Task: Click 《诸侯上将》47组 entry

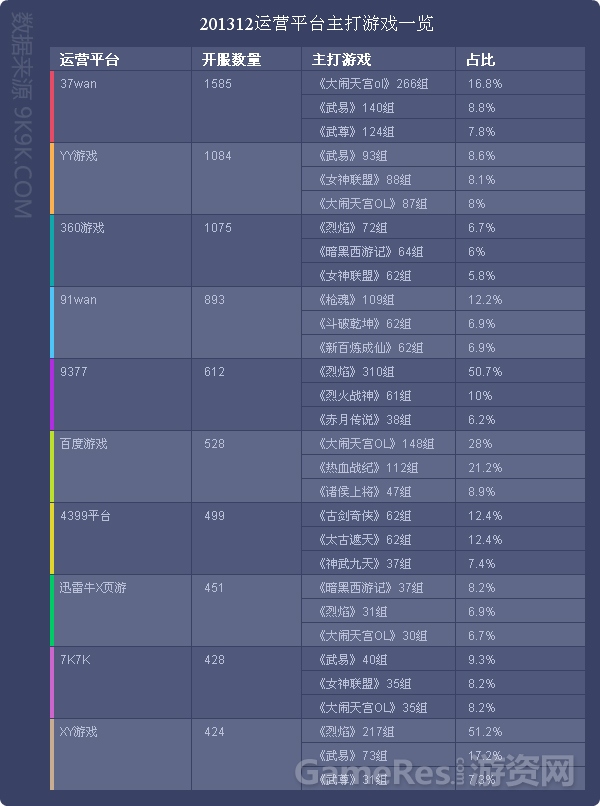Action: coord(364,492)
